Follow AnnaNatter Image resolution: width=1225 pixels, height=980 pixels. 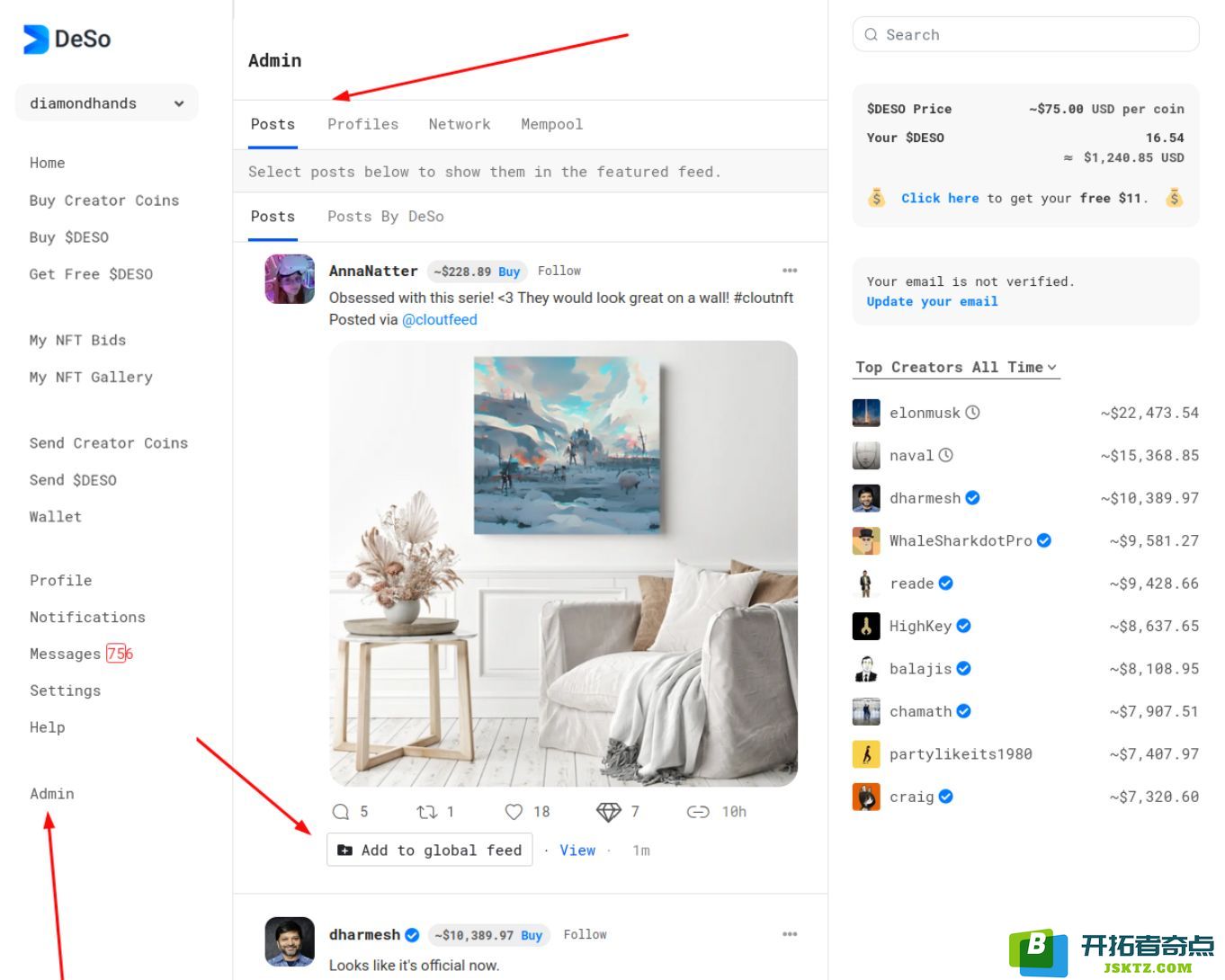pos(559,271)
